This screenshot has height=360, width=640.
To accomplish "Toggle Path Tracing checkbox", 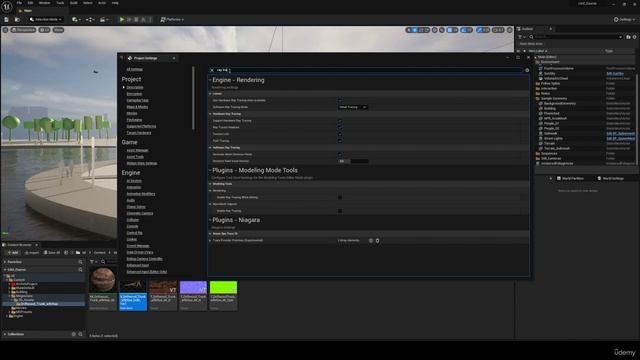I will [x=340, y=141].
